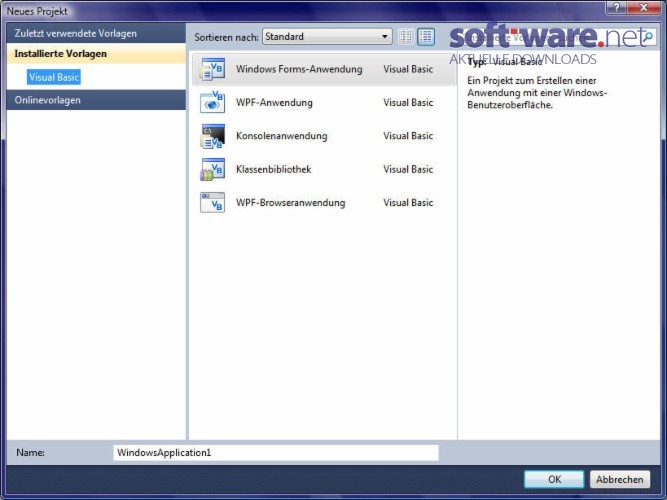The width and height of the screenshot is (667, 500).
Task: Cancel with the Abbrechen button
Action: tap(619, 480)
